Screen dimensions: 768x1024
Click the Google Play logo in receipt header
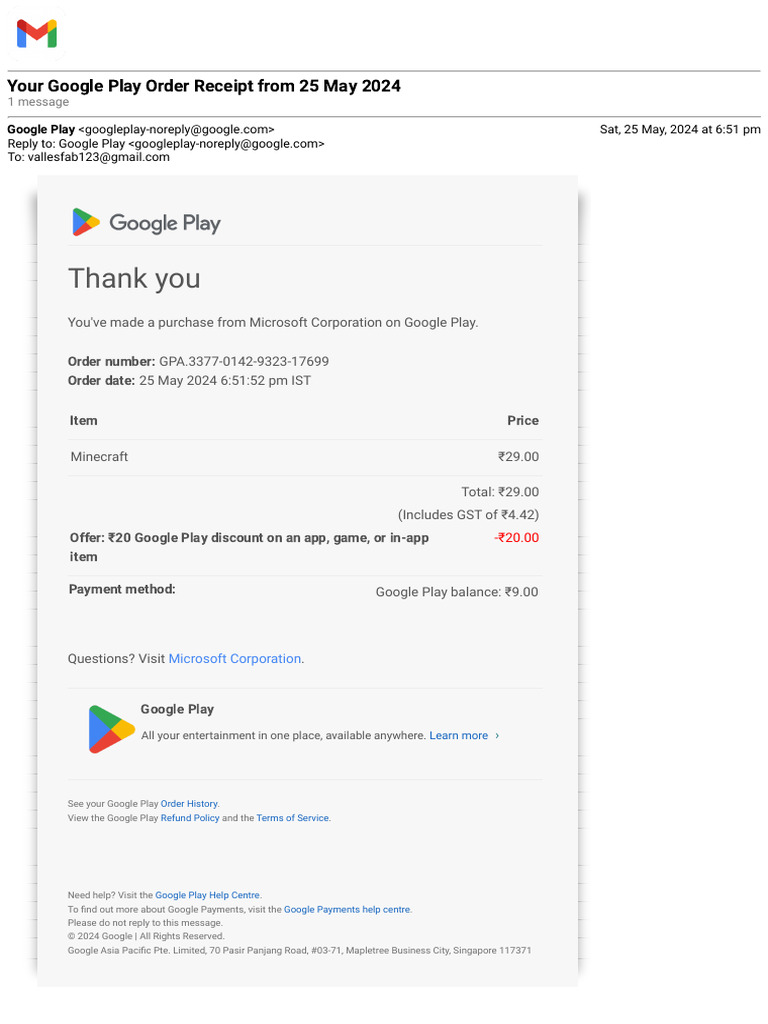pyautogui.click(x=146, y=222)
